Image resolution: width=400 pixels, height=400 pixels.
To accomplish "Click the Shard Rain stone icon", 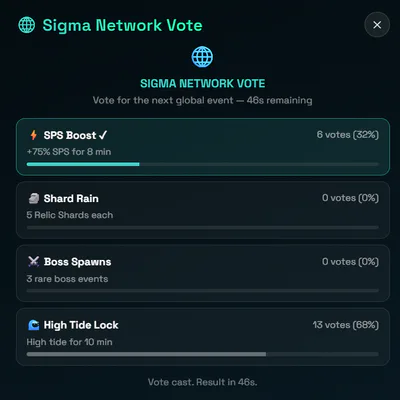I will pos(34,198).
